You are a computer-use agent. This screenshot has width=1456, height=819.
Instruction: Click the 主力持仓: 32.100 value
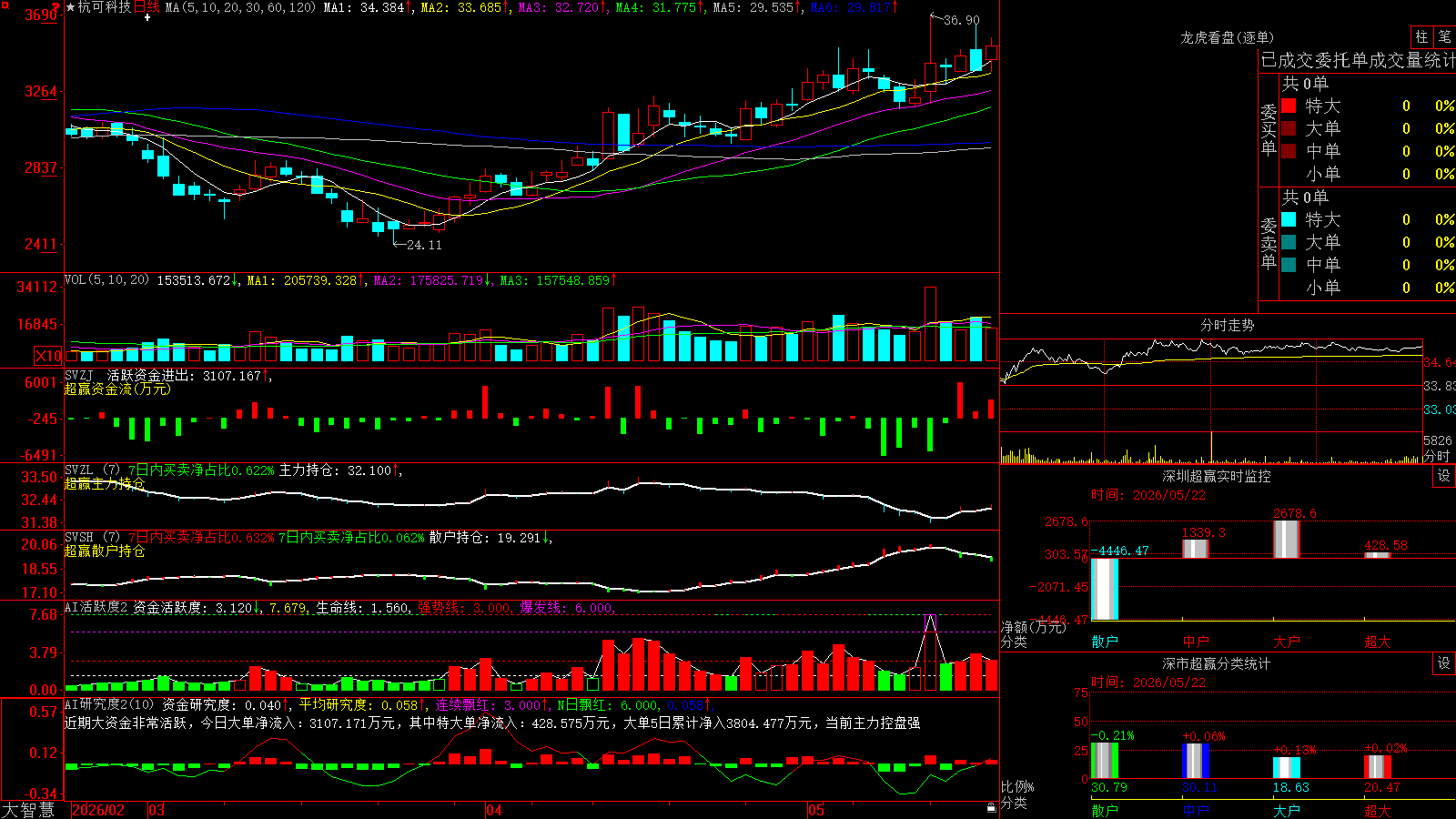[335, 470]
